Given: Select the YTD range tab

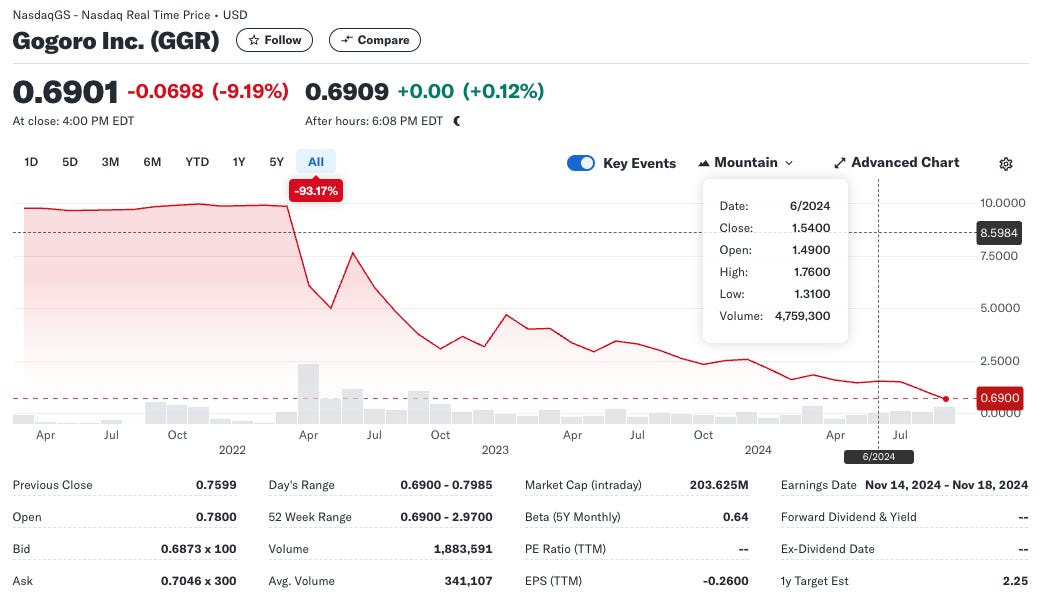Looking at the screenshot, I should (x=197, y=161).
